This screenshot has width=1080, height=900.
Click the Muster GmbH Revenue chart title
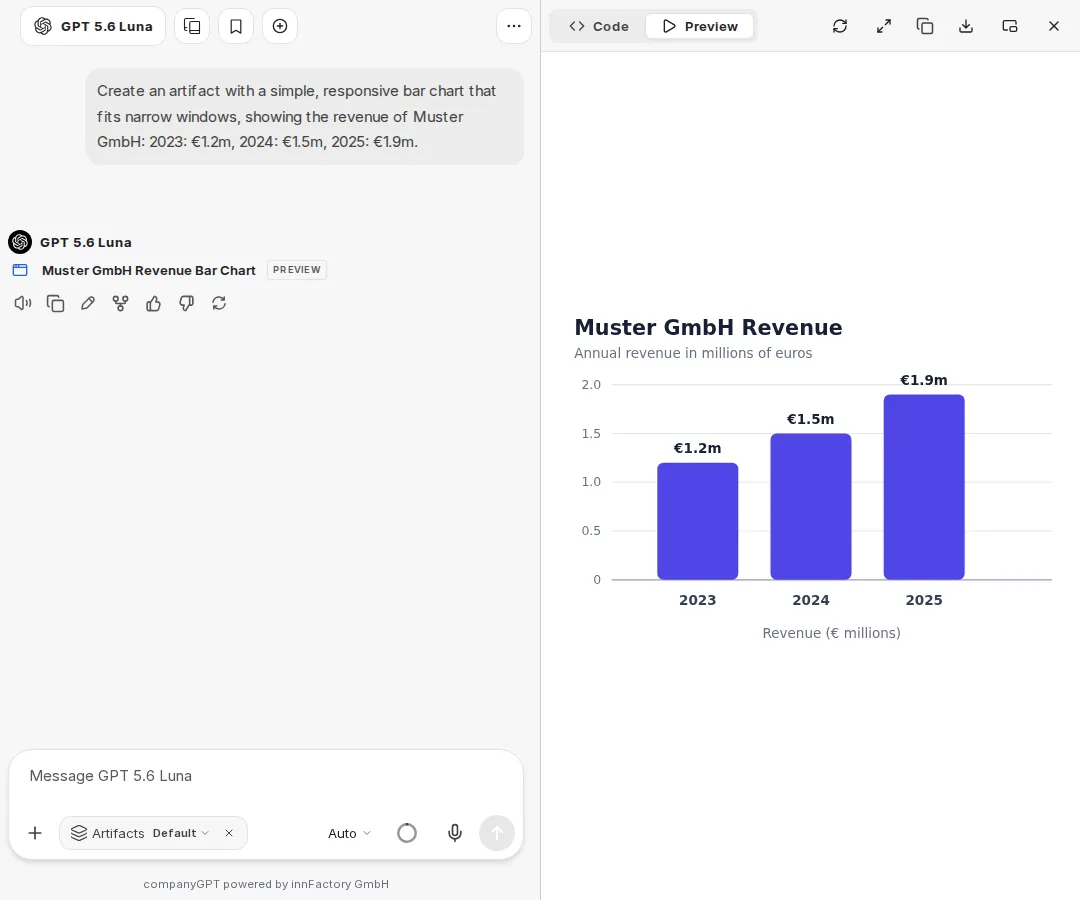click(x=708, y=327)
